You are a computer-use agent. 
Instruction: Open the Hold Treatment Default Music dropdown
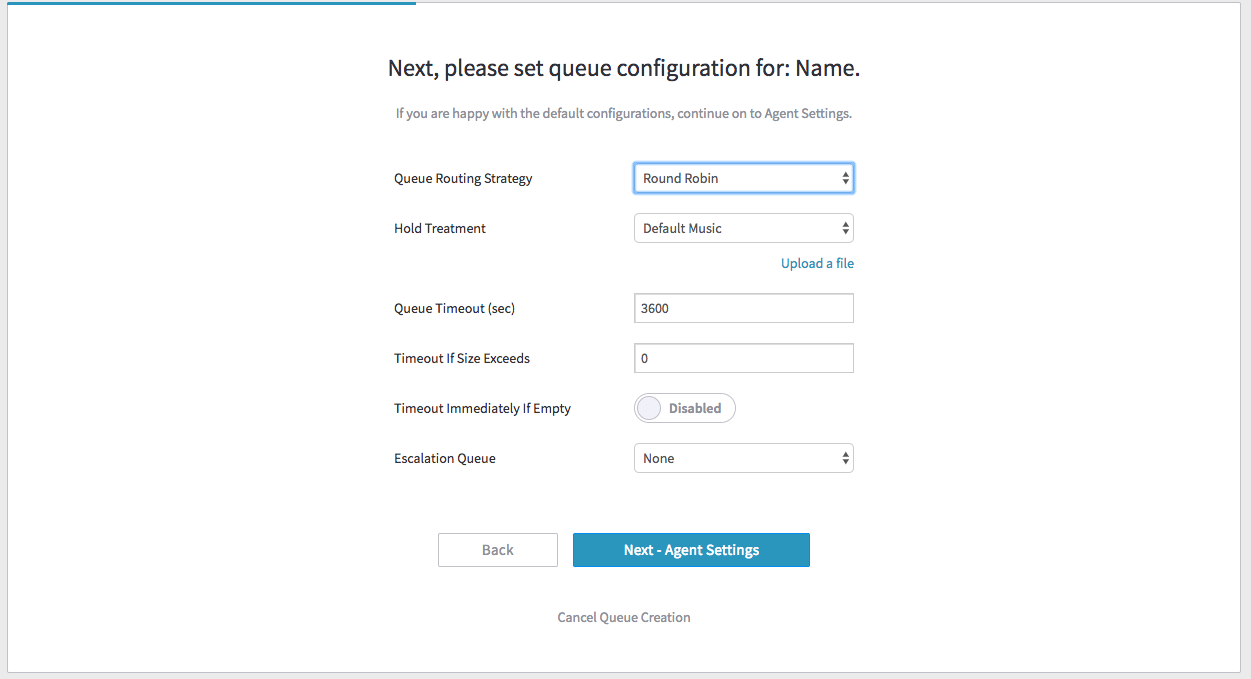744,228
